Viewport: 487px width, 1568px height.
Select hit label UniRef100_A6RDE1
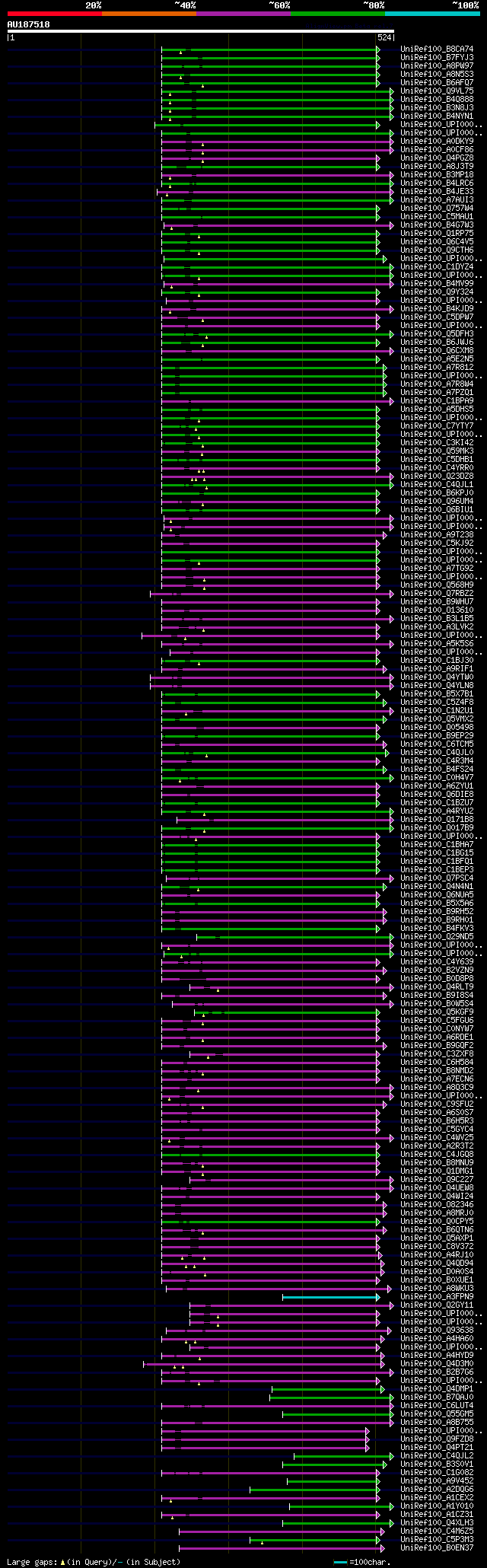(437, 1037)
